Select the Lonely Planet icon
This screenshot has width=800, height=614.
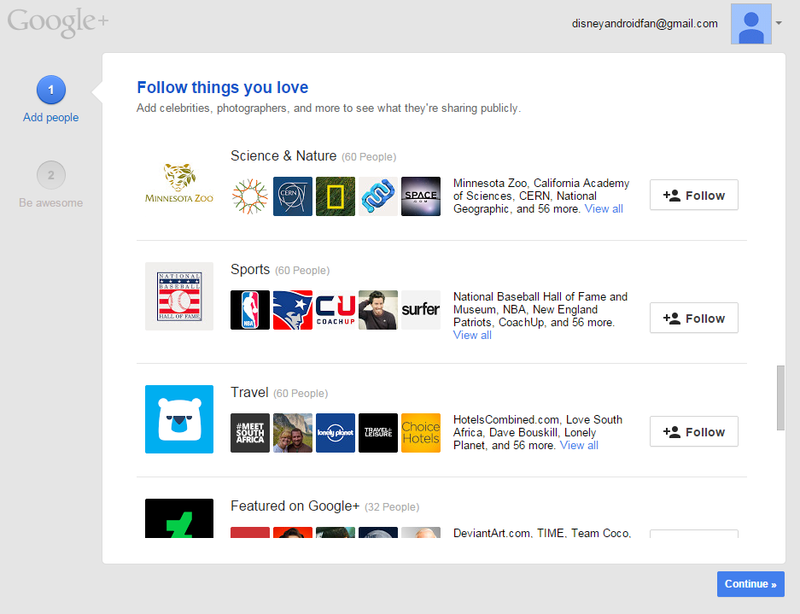pyautogui.click(x=335, y=433)
